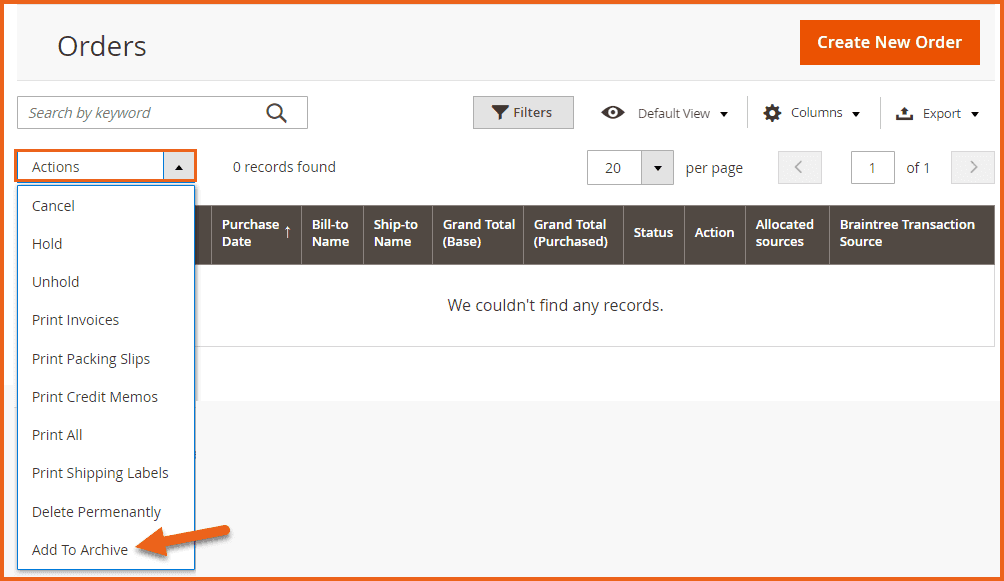
Task: Choose Cancel in the Actions menu
Action: coord(54,206)
